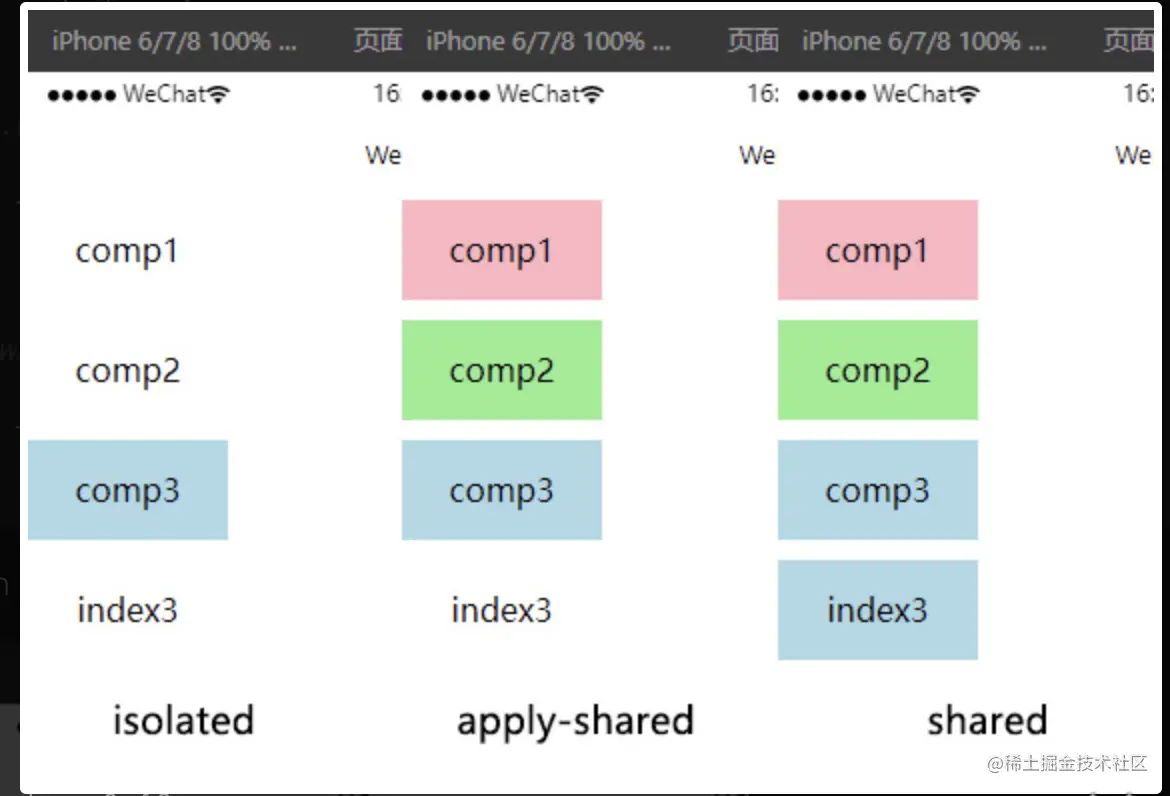Click the Wi-Fi icon in the shared simulator

pos(969,95)
